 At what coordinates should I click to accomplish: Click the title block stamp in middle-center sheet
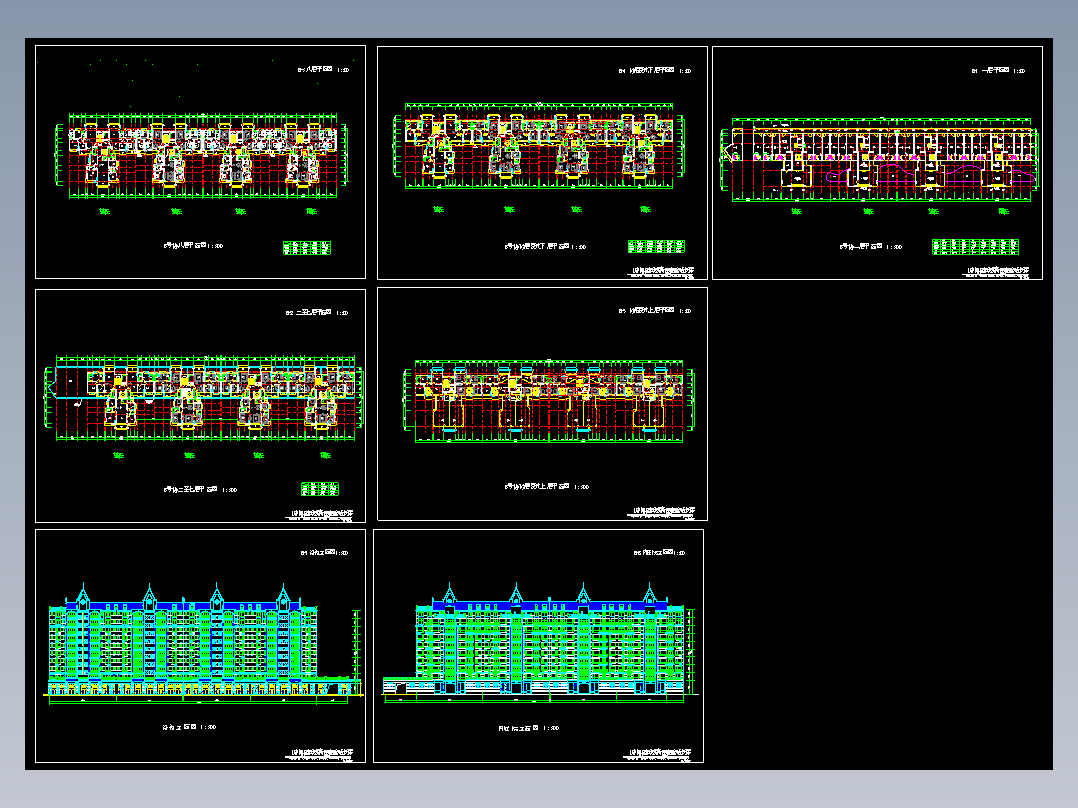(661, 513)
